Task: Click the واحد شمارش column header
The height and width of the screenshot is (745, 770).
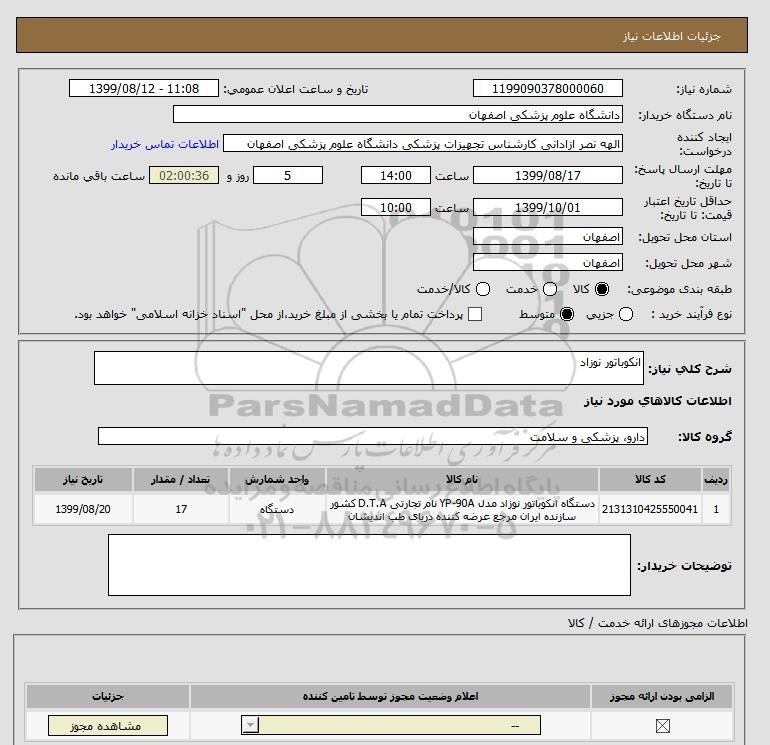Action: [x=277, y=479]
